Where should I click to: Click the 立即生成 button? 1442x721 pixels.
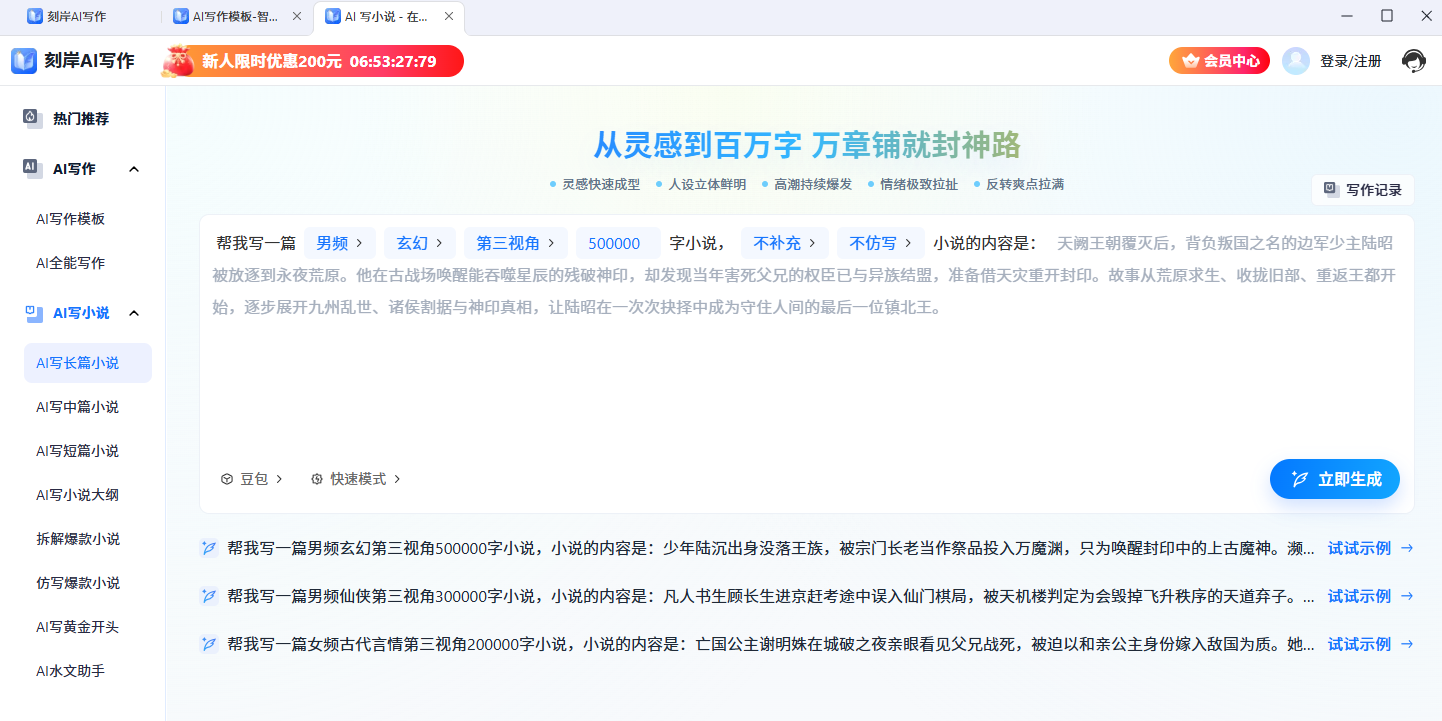(1335, 479)
